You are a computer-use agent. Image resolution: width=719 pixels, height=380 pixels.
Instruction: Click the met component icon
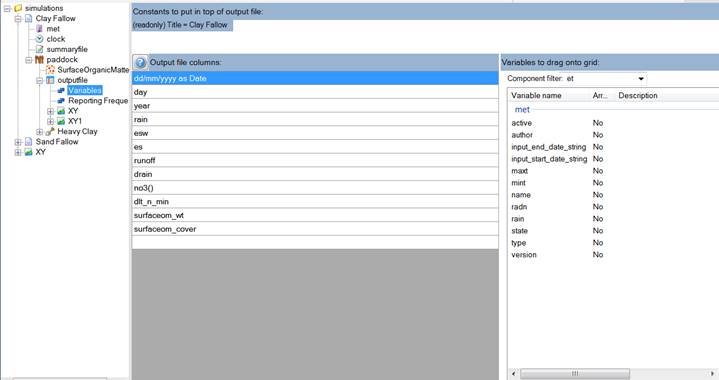pos(39,29)
